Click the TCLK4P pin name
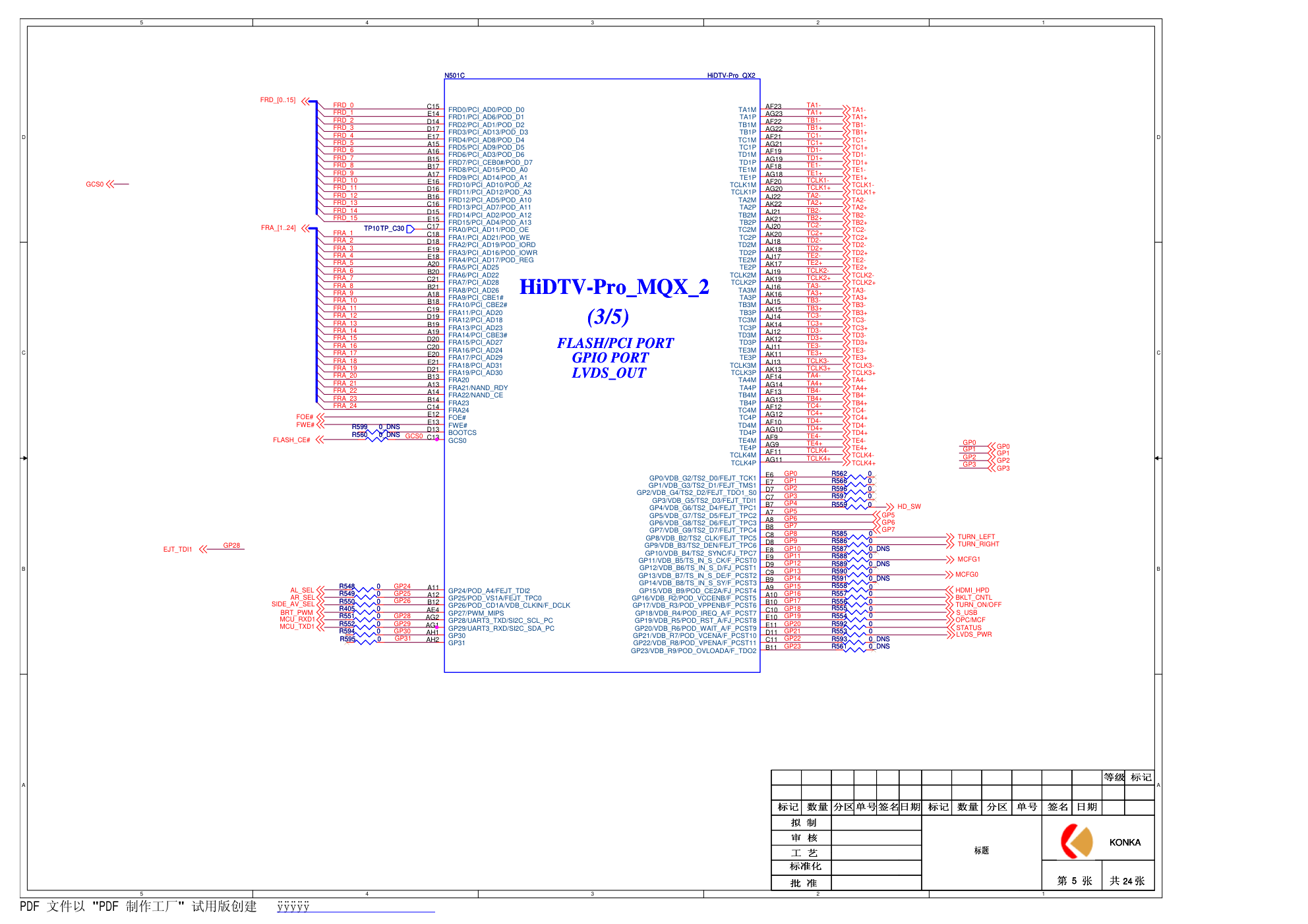Viewport: 1308px width, 924px height. click(x=743, y=463)
